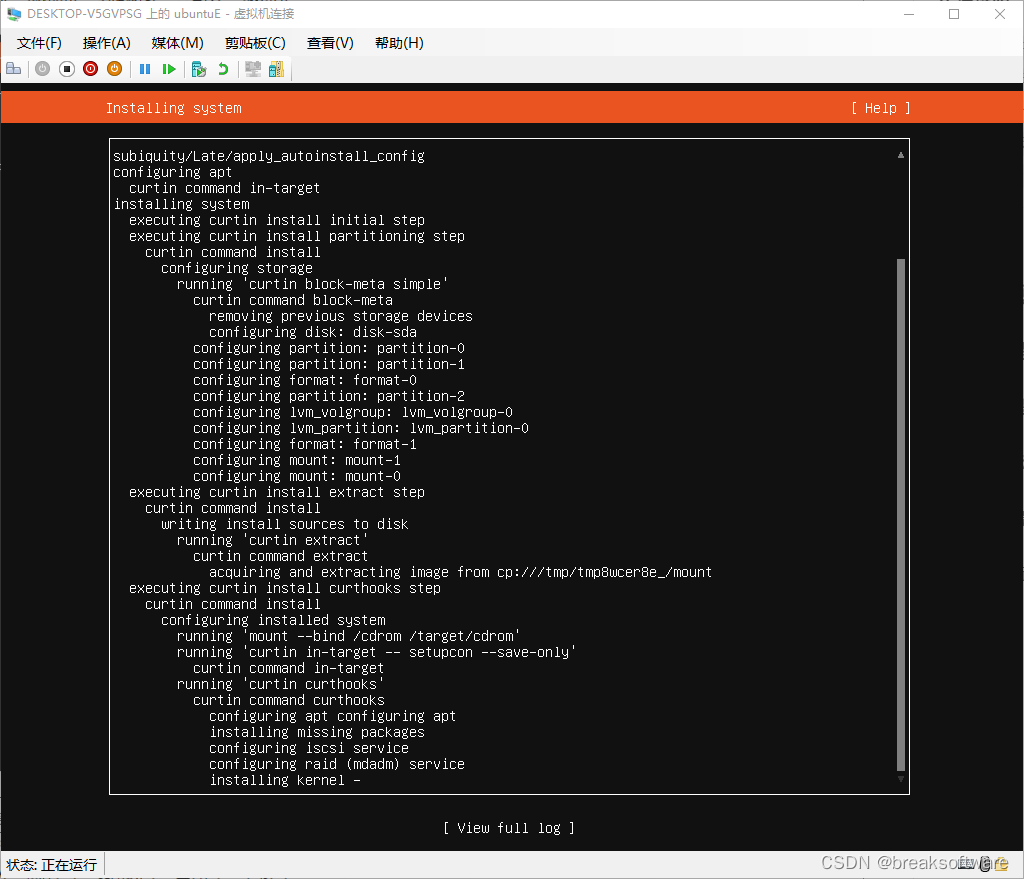This screenshot has height=879, width=1024.
Task: Open the 剪贴板(C) menu
Action: pos(255,43)
